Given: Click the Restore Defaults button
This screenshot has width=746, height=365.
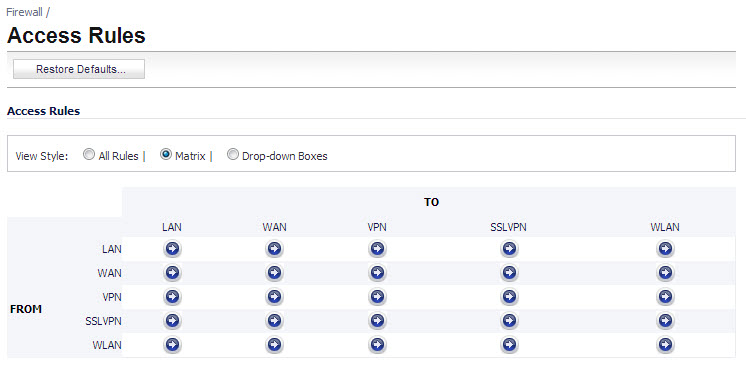Looking at the screenshot, I should [x=79, y=69].
